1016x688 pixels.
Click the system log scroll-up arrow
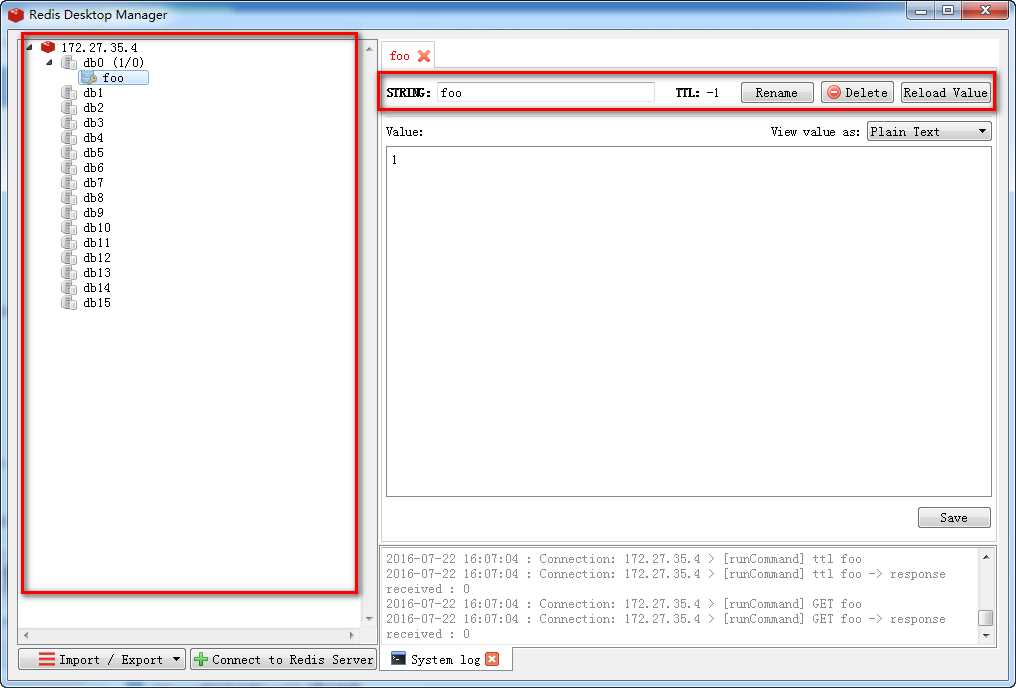coord(986,556)
